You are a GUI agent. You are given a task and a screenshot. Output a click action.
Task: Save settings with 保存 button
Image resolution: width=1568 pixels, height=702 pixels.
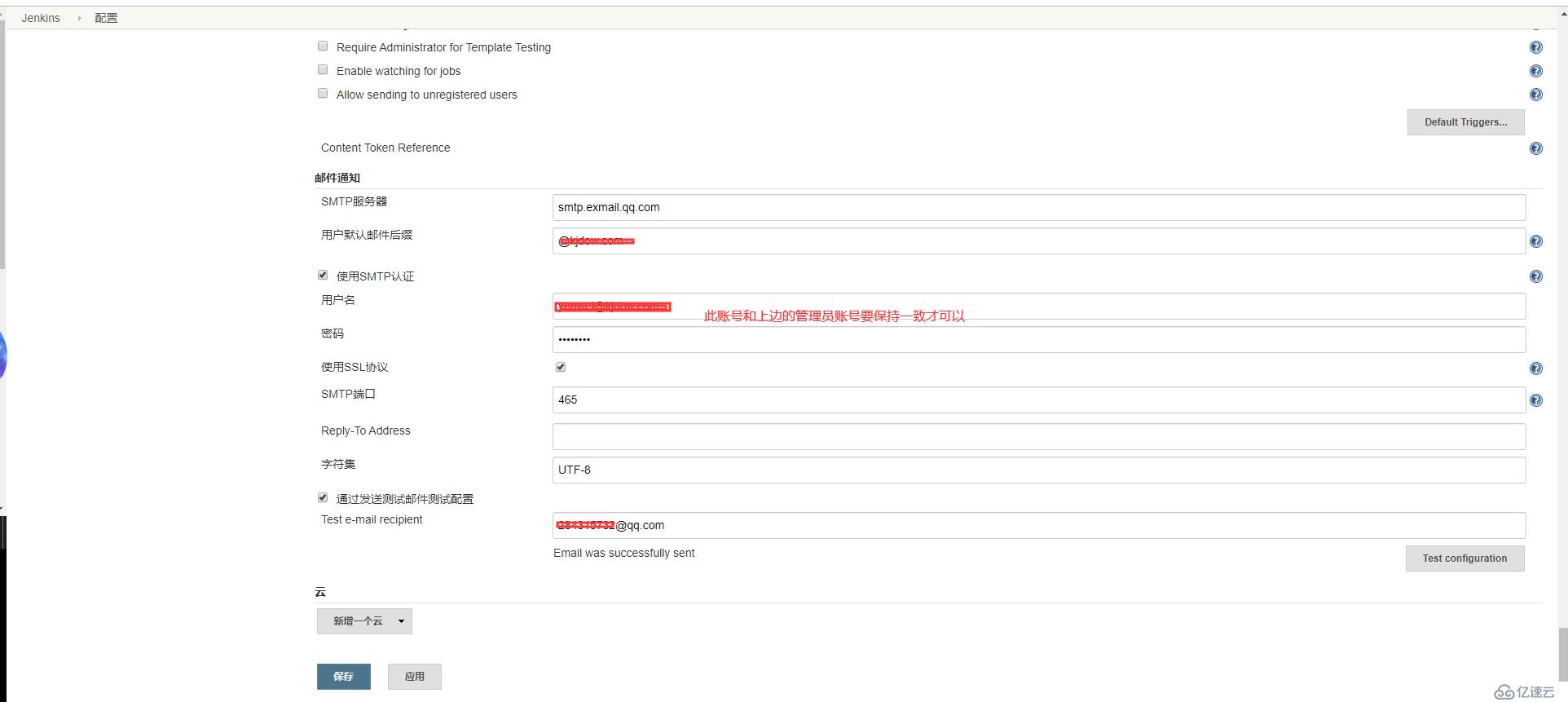344,677
